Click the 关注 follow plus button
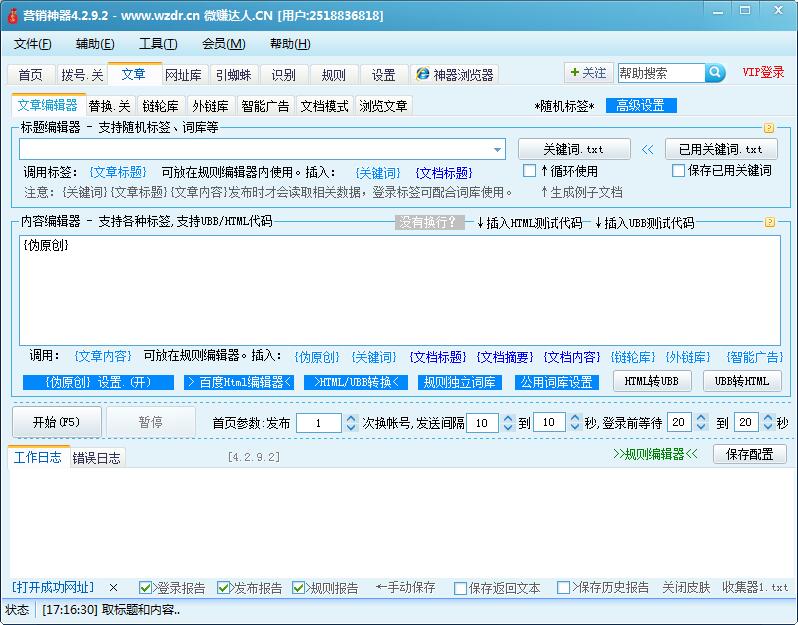The height and width of the screenshot is (625, 798). (587, 73)
